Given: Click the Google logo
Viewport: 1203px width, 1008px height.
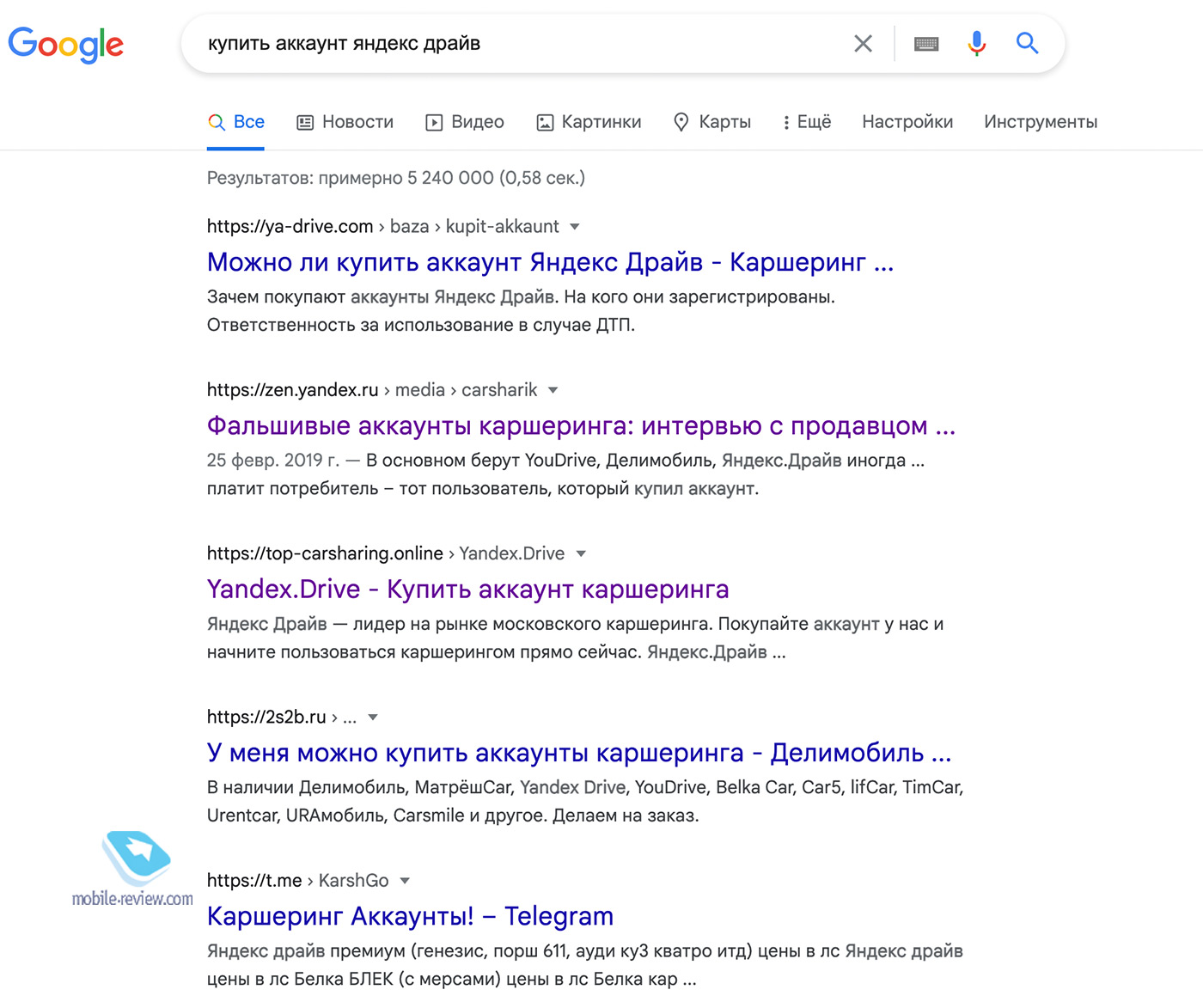Looking at the screenshot, I should pyautogui.click(x=66, y=44).
